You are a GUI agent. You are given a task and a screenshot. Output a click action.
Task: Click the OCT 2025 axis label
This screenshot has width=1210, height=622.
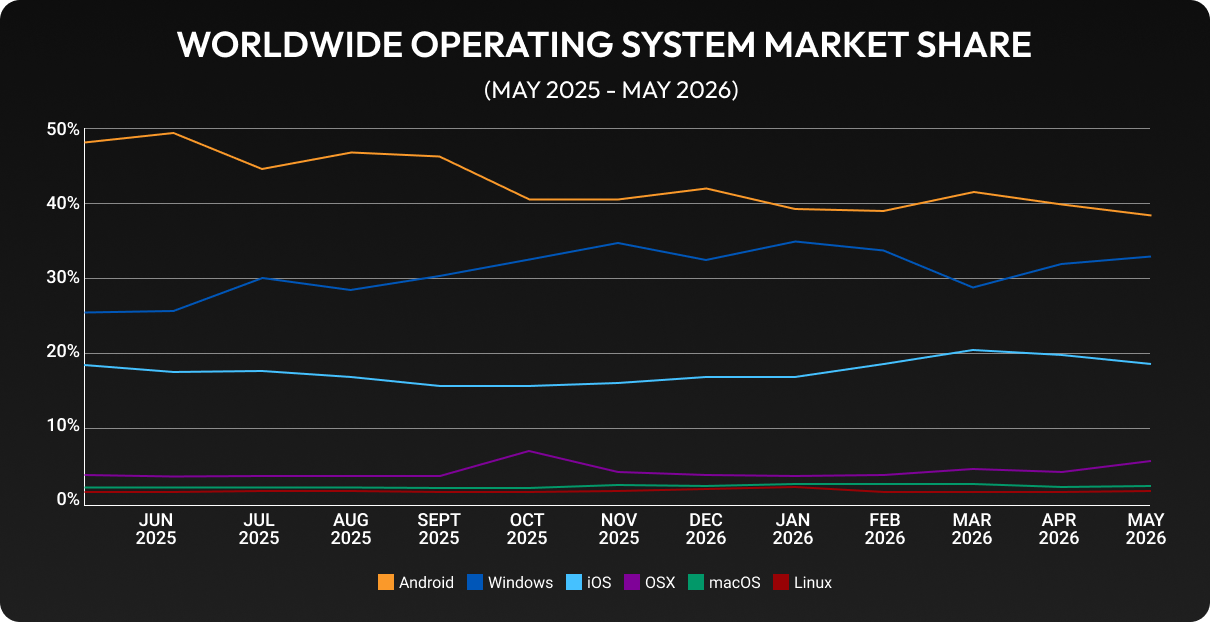coord(527,529)
